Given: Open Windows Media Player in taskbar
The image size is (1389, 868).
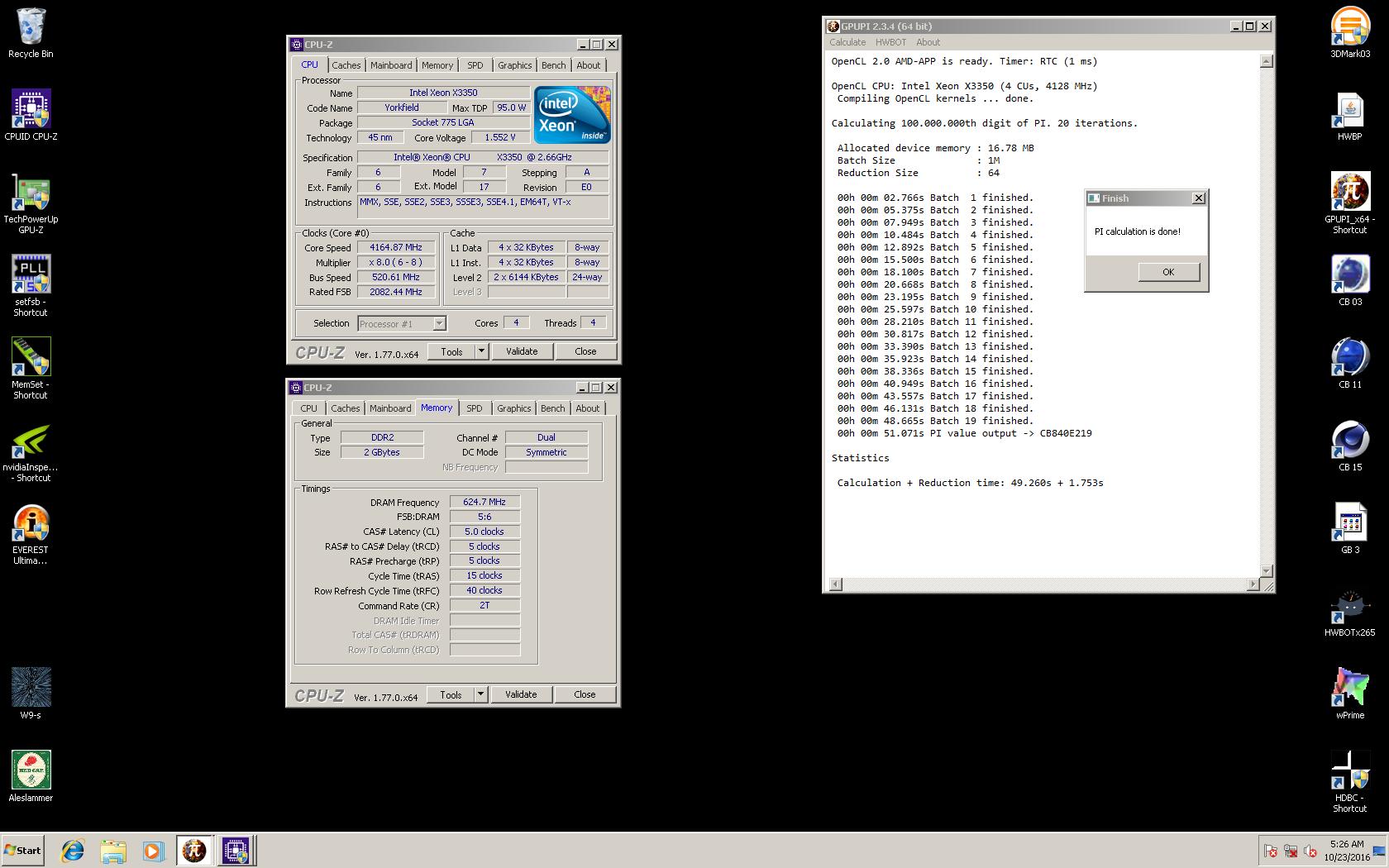Looking at the screenshot, I should (x=153, y=851).
